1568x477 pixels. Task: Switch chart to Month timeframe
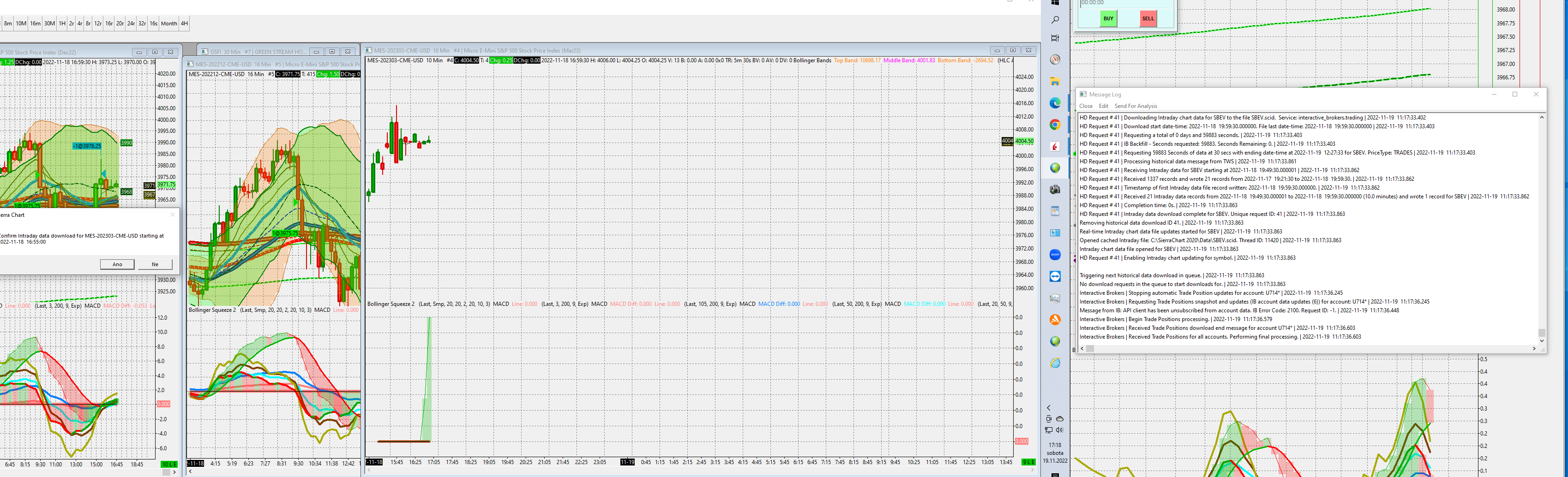click(168, 24)
